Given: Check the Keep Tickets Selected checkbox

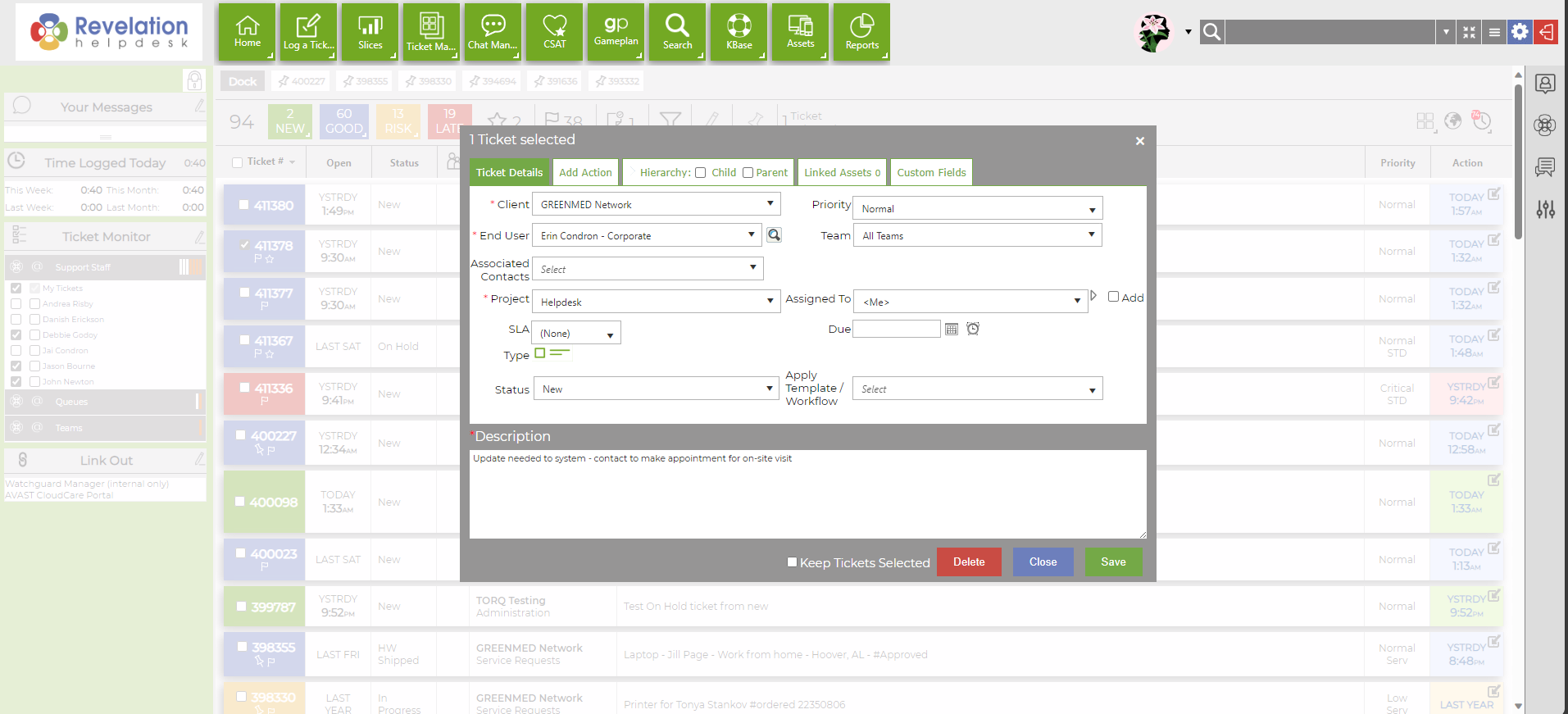Looking at the screenshot, I should click(792, 562).
